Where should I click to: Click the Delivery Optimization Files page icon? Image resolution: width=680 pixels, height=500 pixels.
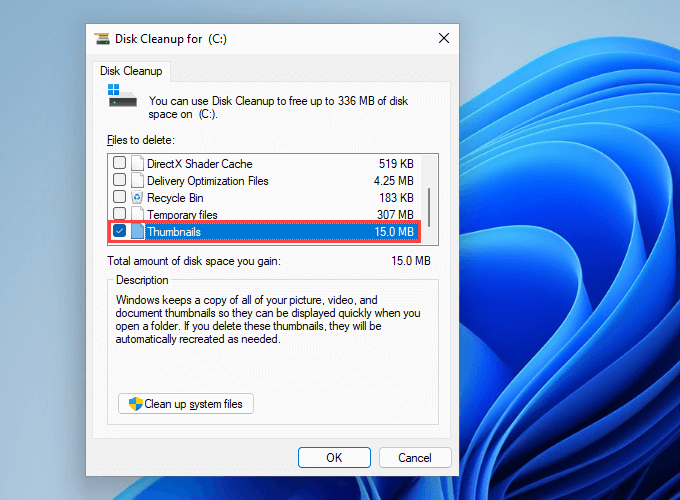click(138, 181)
